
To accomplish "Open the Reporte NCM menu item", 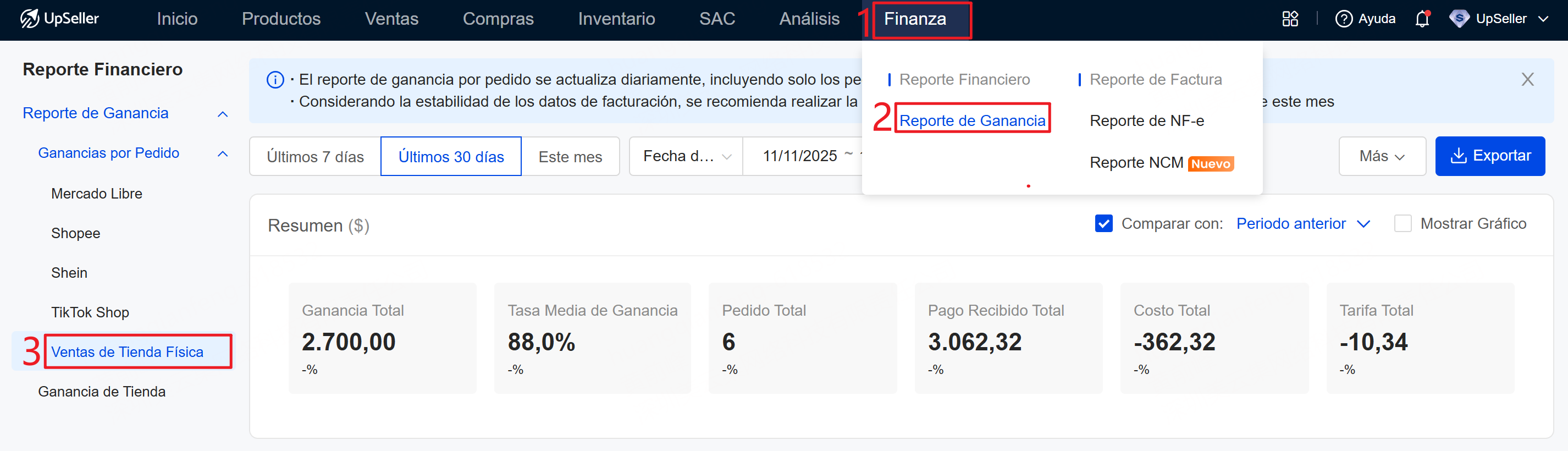I will tap(1136, 162).
